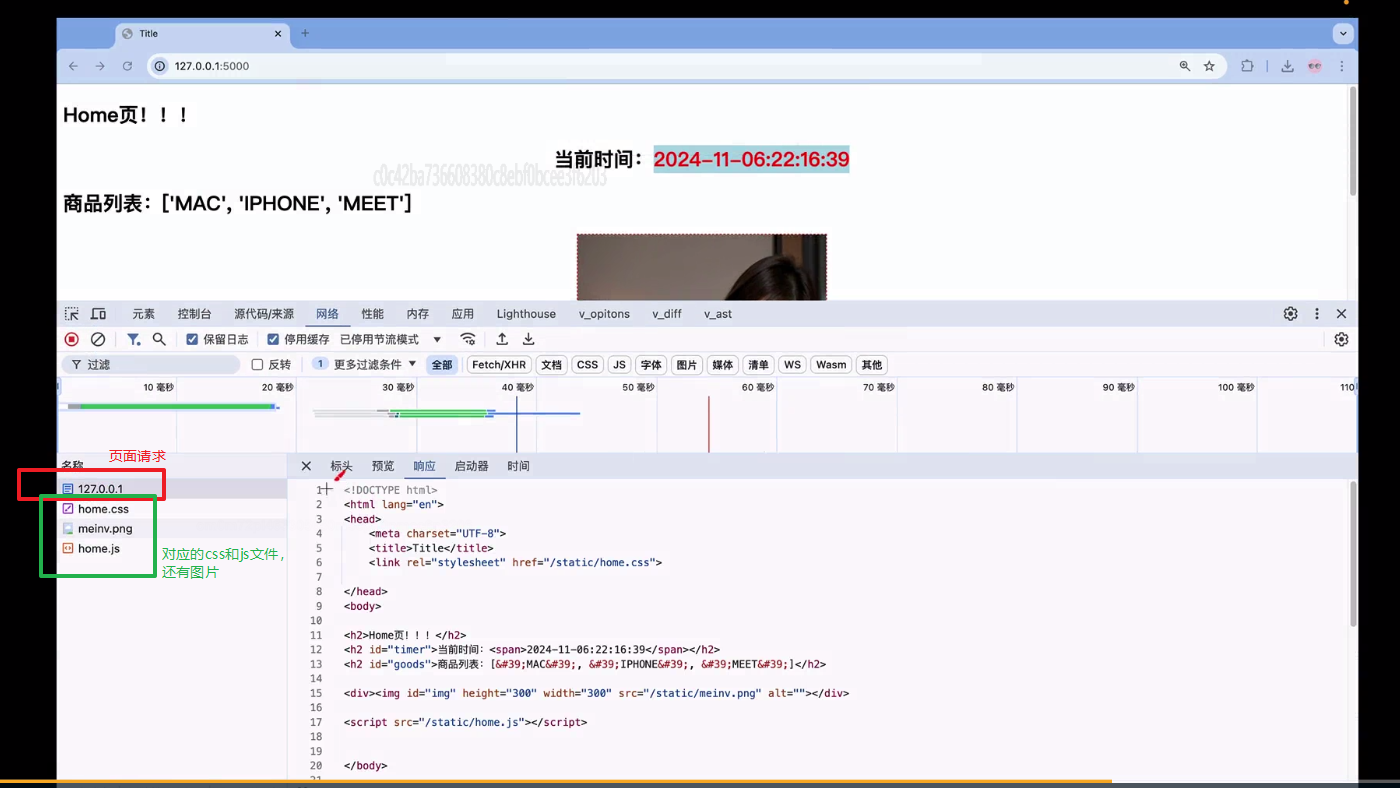1400x788 pixels.
Task: Open the tab search dropdown arrow
Action: [x=1343, y=33]
